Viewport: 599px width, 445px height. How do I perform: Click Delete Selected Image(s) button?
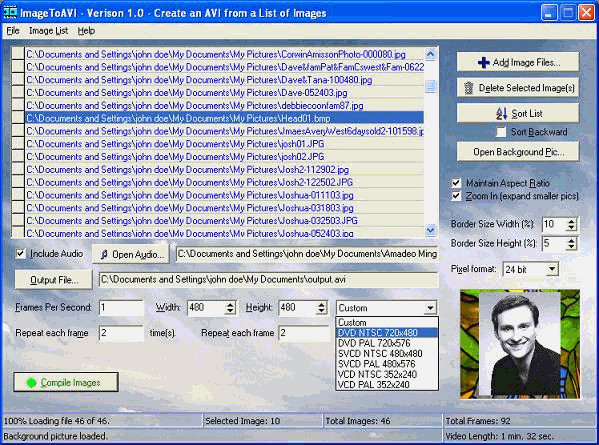click(x=518, y=88)
